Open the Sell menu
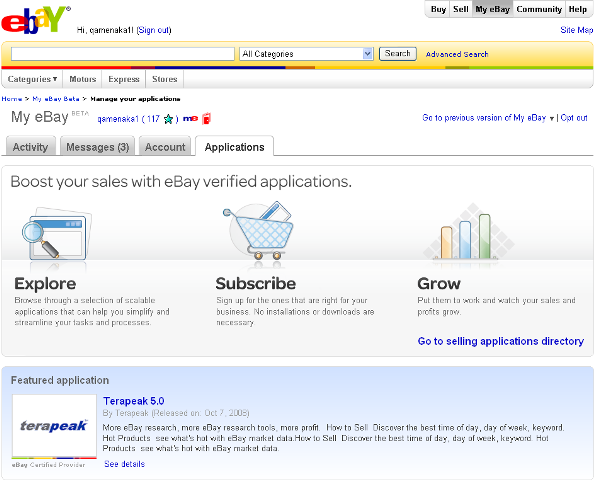This screenshot has width=597, height=480. coord(461,9)
